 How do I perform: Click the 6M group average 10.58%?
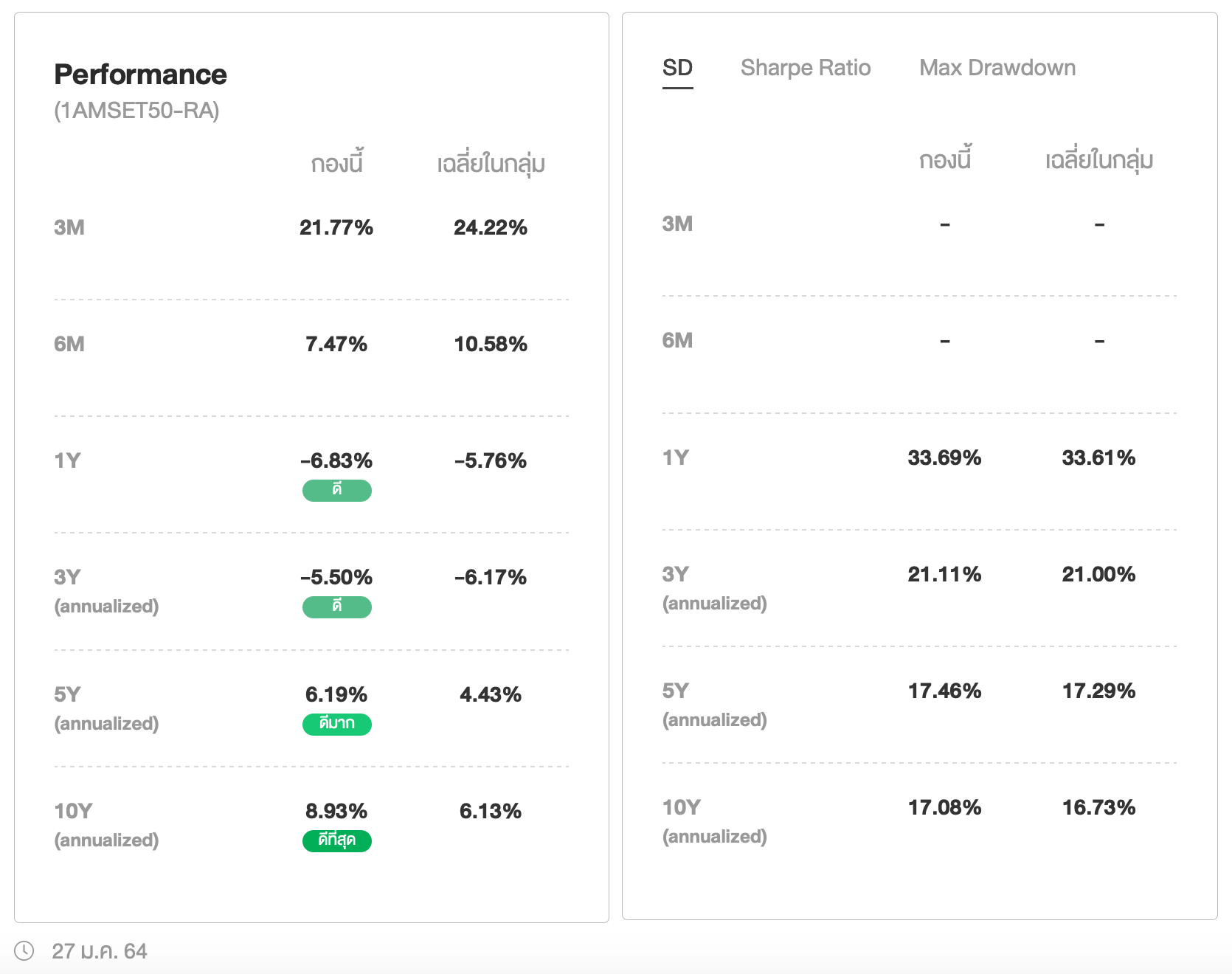coord(490,344)
